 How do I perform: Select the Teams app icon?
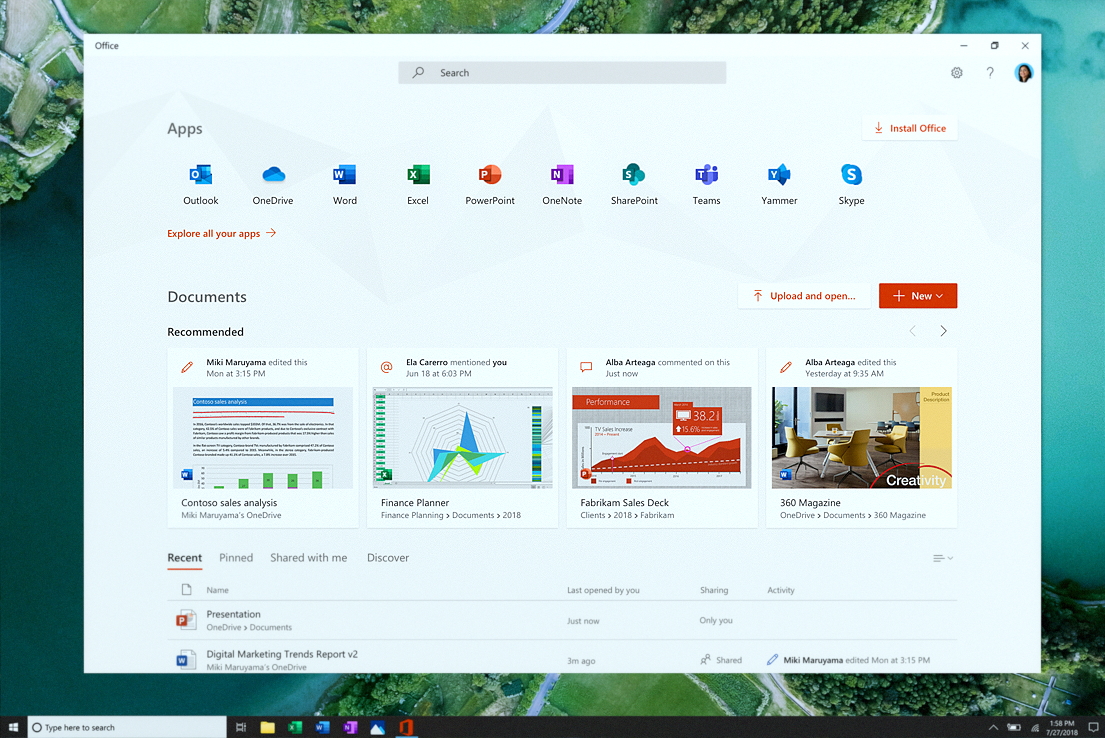[x=706, y=175]
